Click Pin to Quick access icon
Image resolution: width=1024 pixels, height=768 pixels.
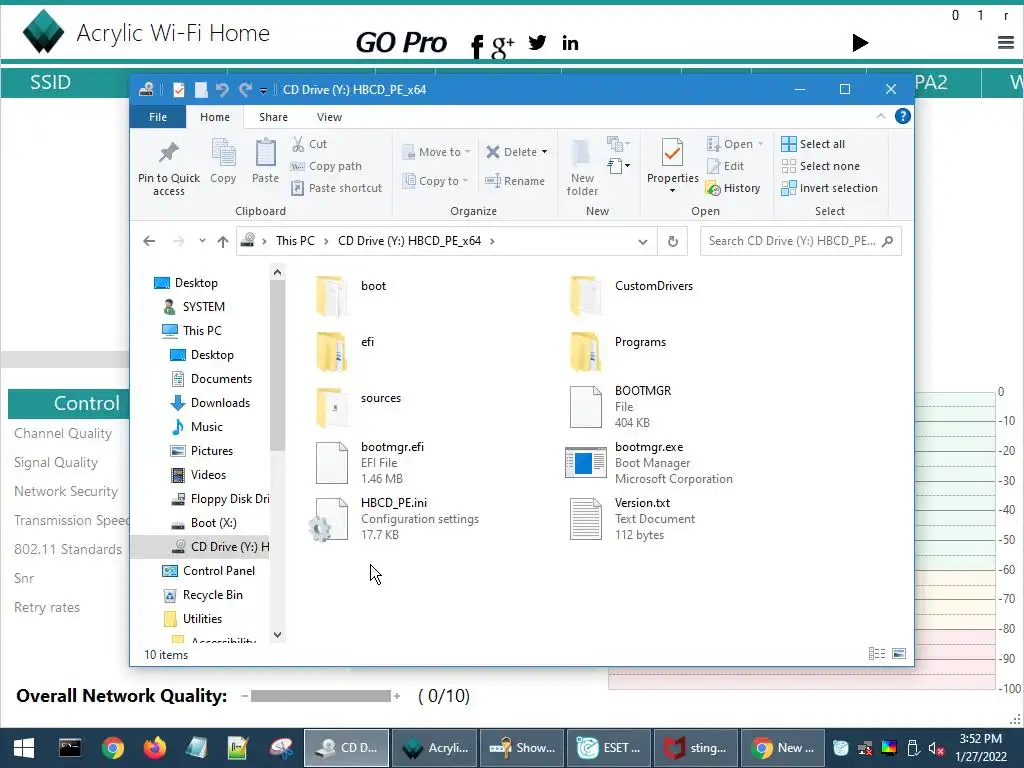click(x=168, y=153)
